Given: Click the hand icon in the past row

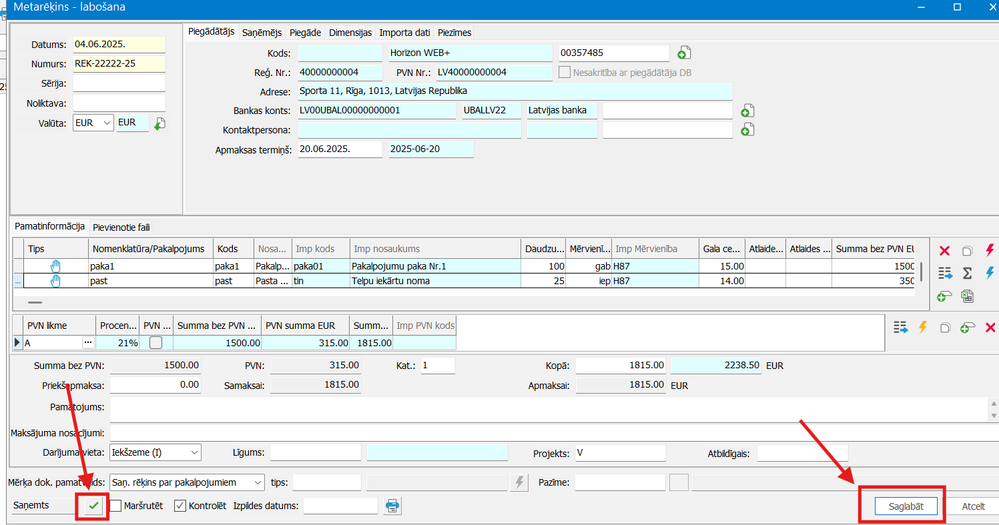Looking at the screenshot, I should (x=55, y=280).
